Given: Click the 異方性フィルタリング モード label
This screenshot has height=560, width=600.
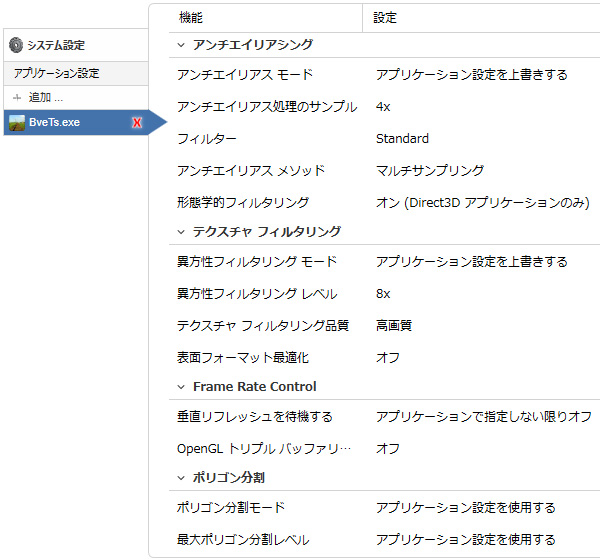Looking at the screenshot, I should tap(257, 262).
